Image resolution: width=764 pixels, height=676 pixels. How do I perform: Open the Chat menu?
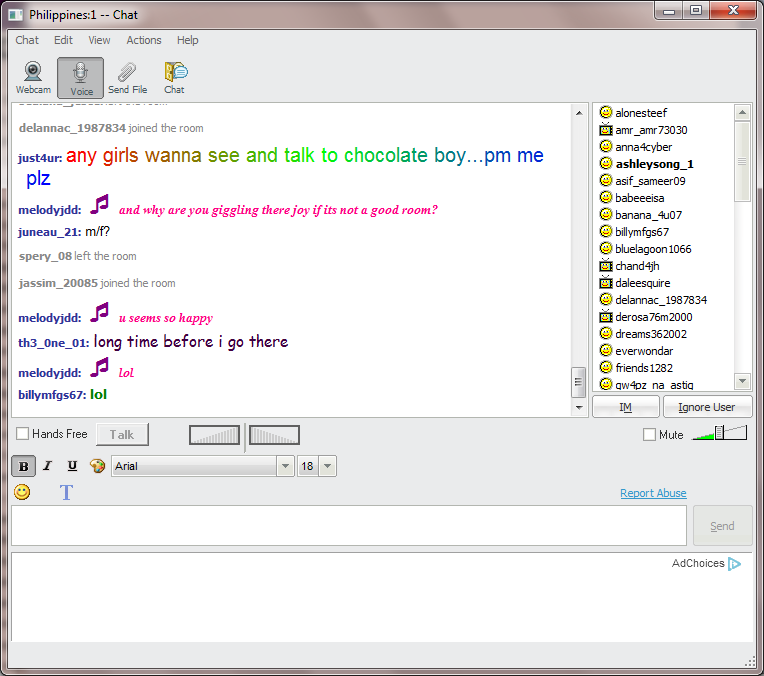coord(27,40)
